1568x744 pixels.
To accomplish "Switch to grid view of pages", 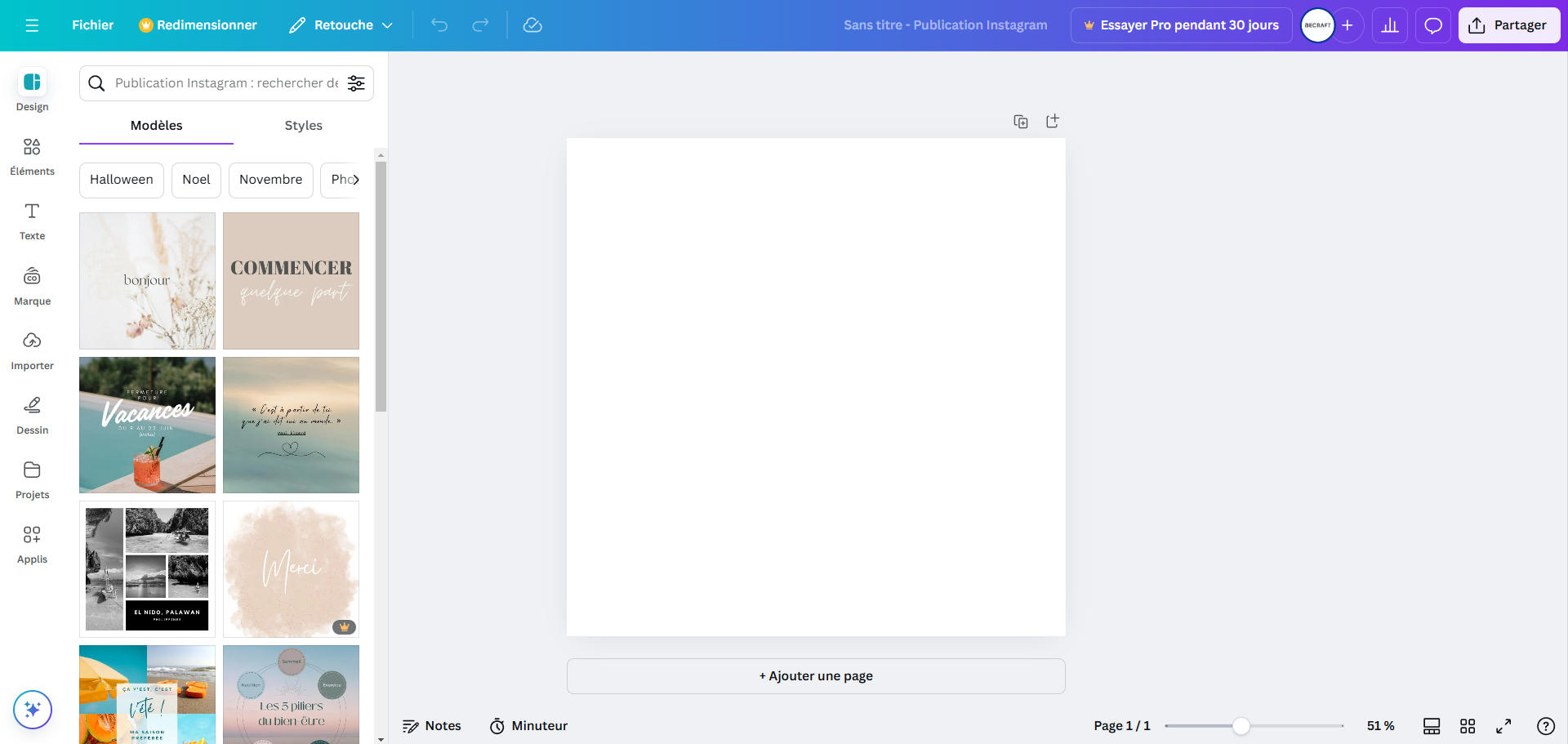I will [1468, 726].
